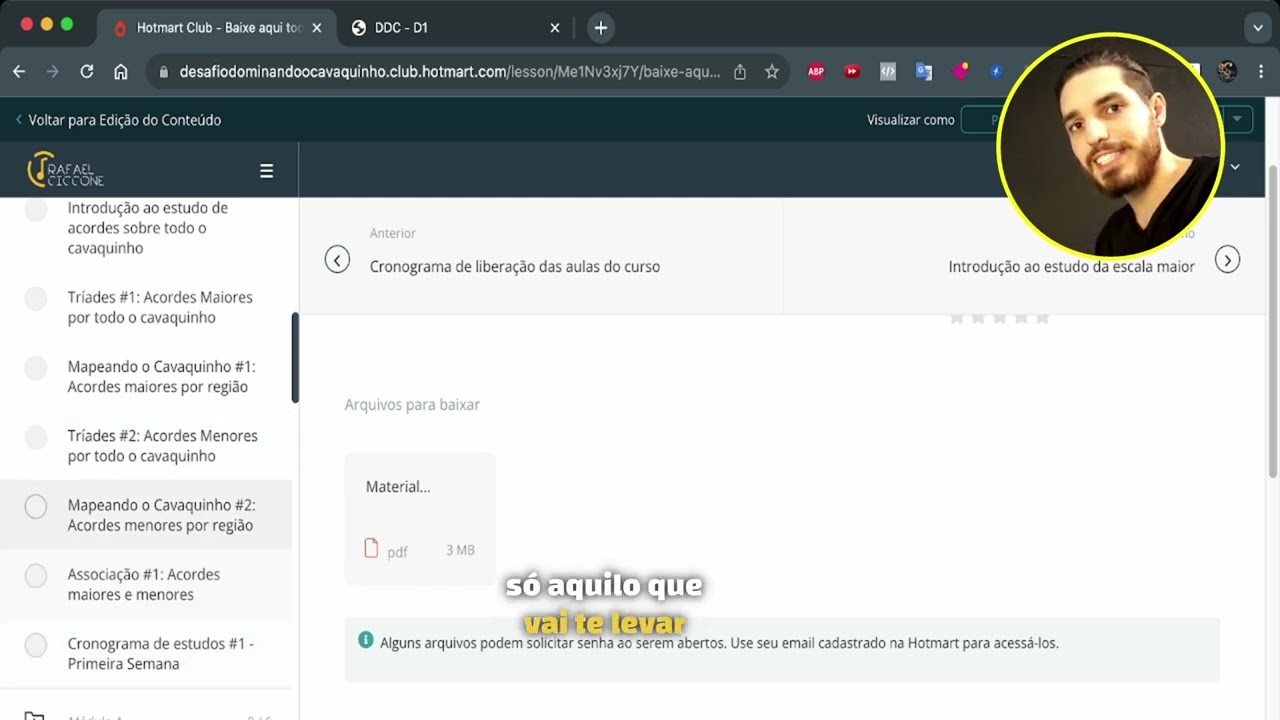Open the Google Translate extension

pos(924,71)
